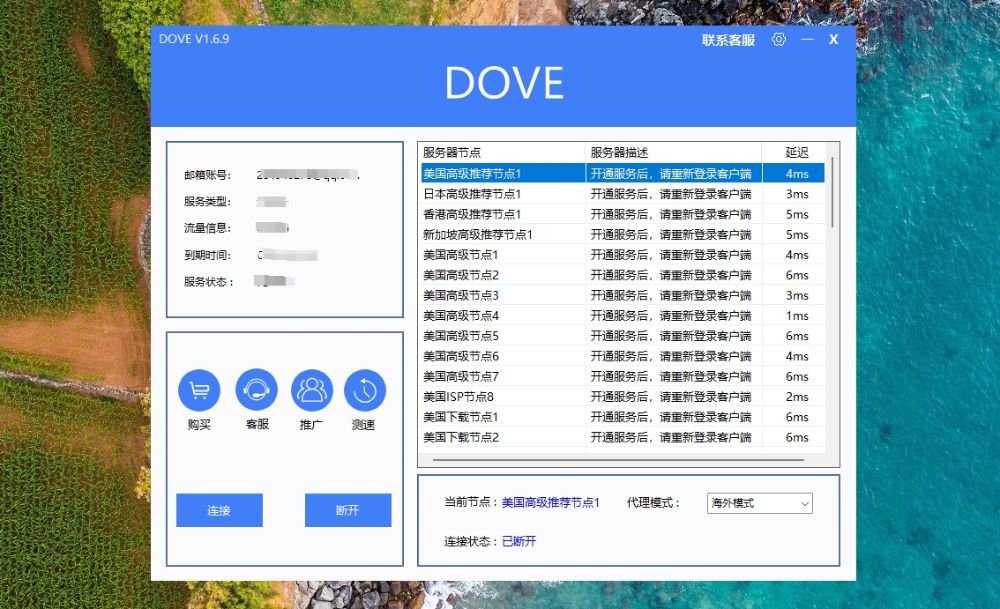Open settings via the gear icon

click(x=778, y=40)
